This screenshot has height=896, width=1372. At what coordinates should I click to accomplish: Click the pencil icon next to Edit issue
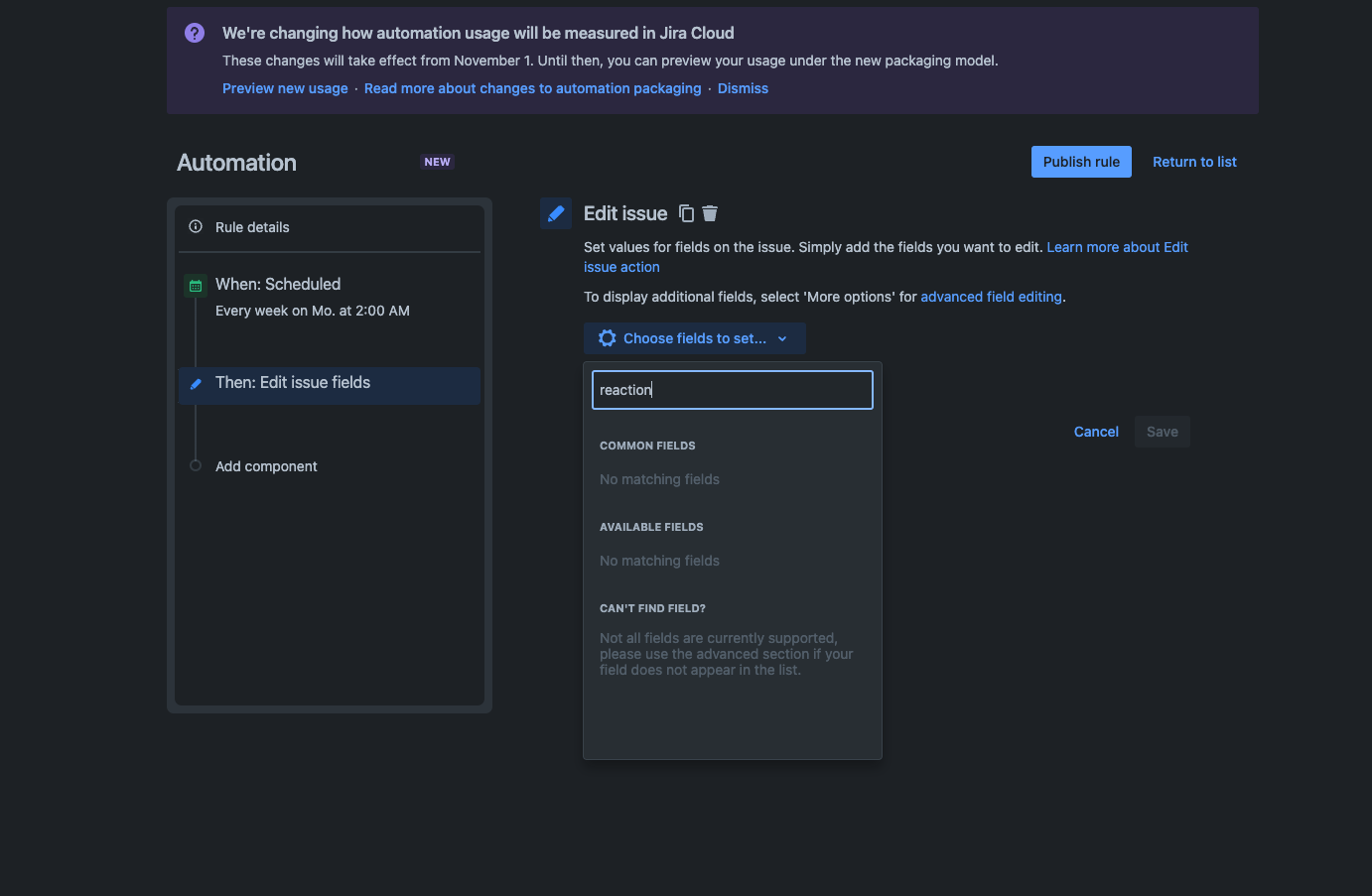pos(556,212)
